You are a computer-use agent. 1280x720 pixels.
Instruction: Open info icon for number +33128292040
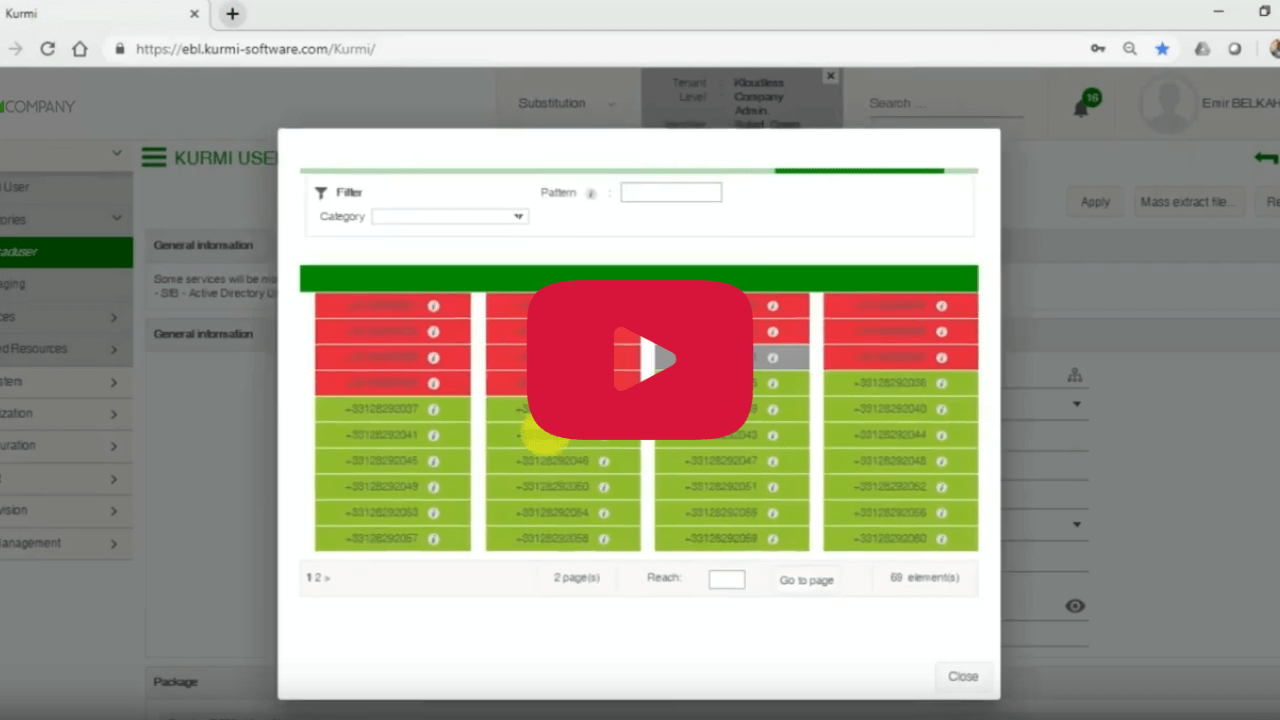(942, 410)
